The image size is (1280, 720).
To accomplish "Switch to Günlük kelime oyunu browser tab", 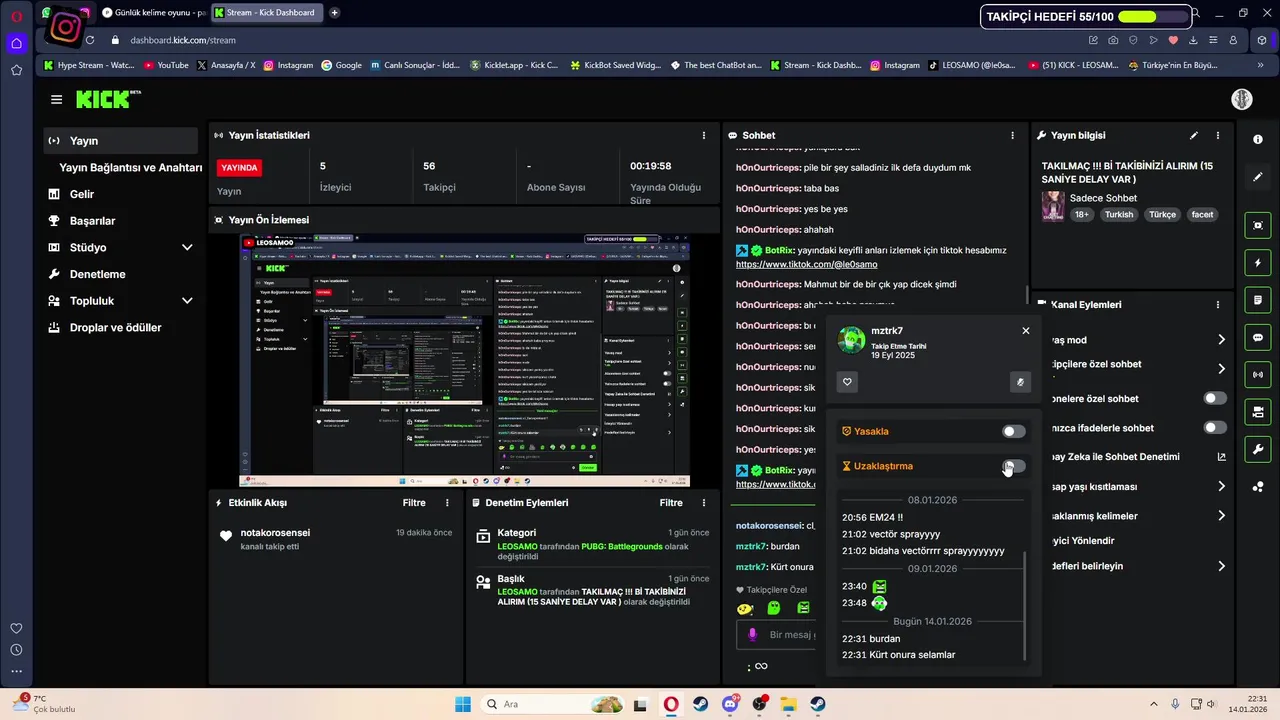I will tap(154, 13).
